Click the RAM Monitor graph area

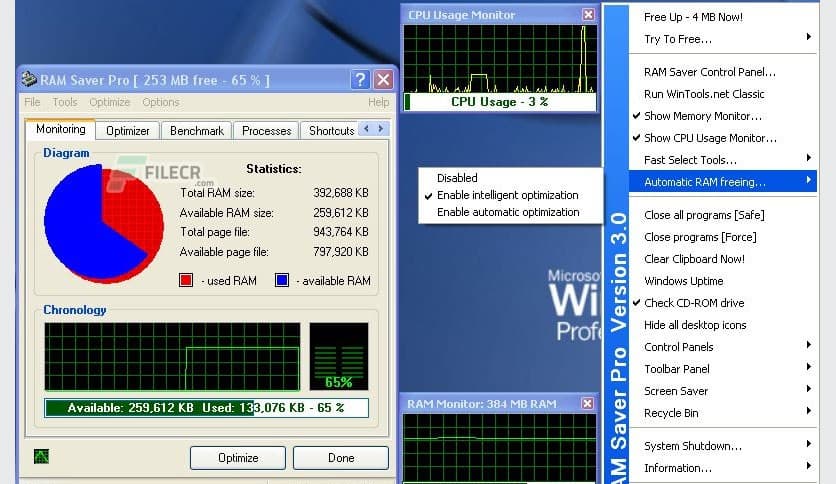(500, 448)
